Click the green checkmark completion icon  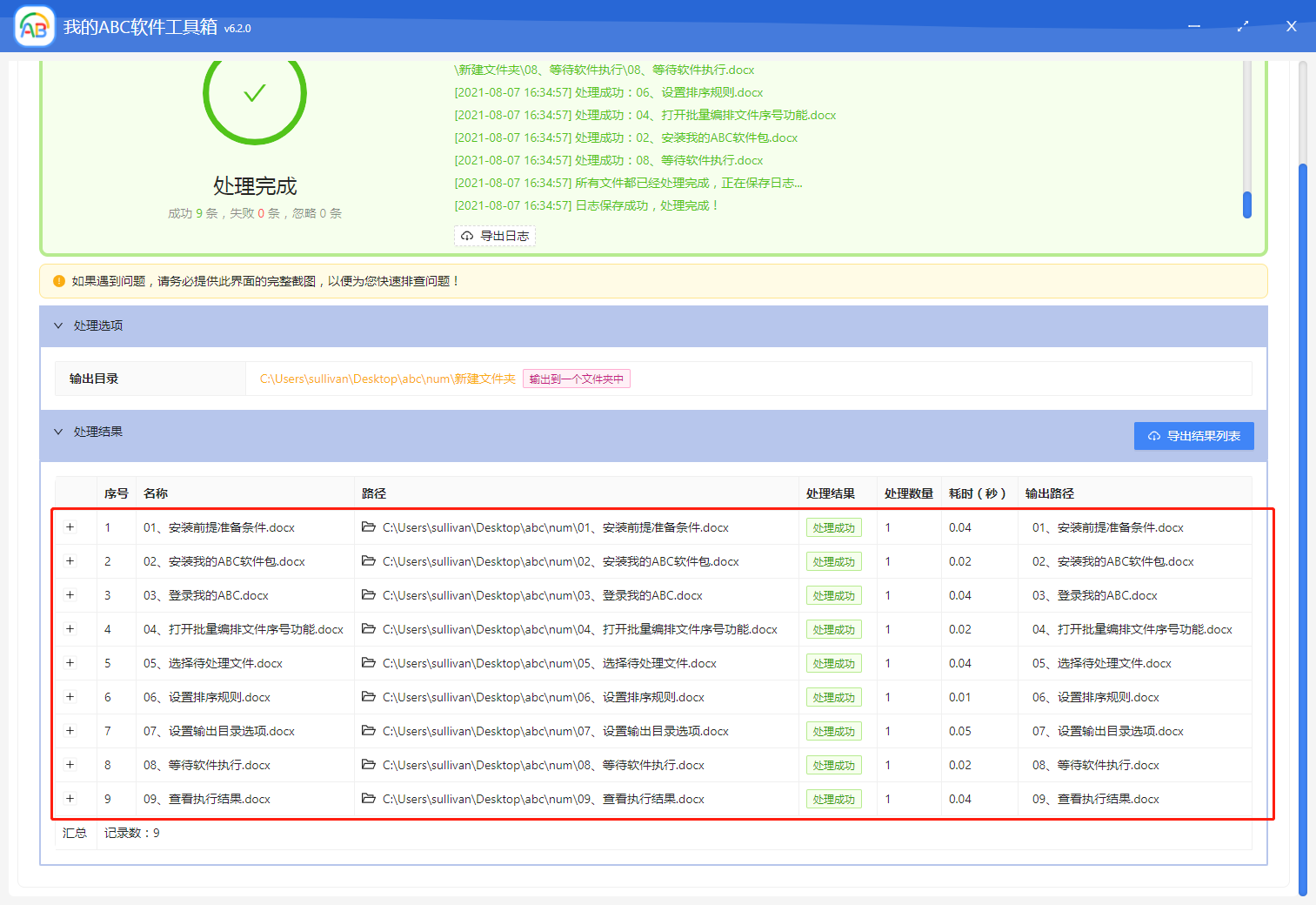(x=254, y=96)
